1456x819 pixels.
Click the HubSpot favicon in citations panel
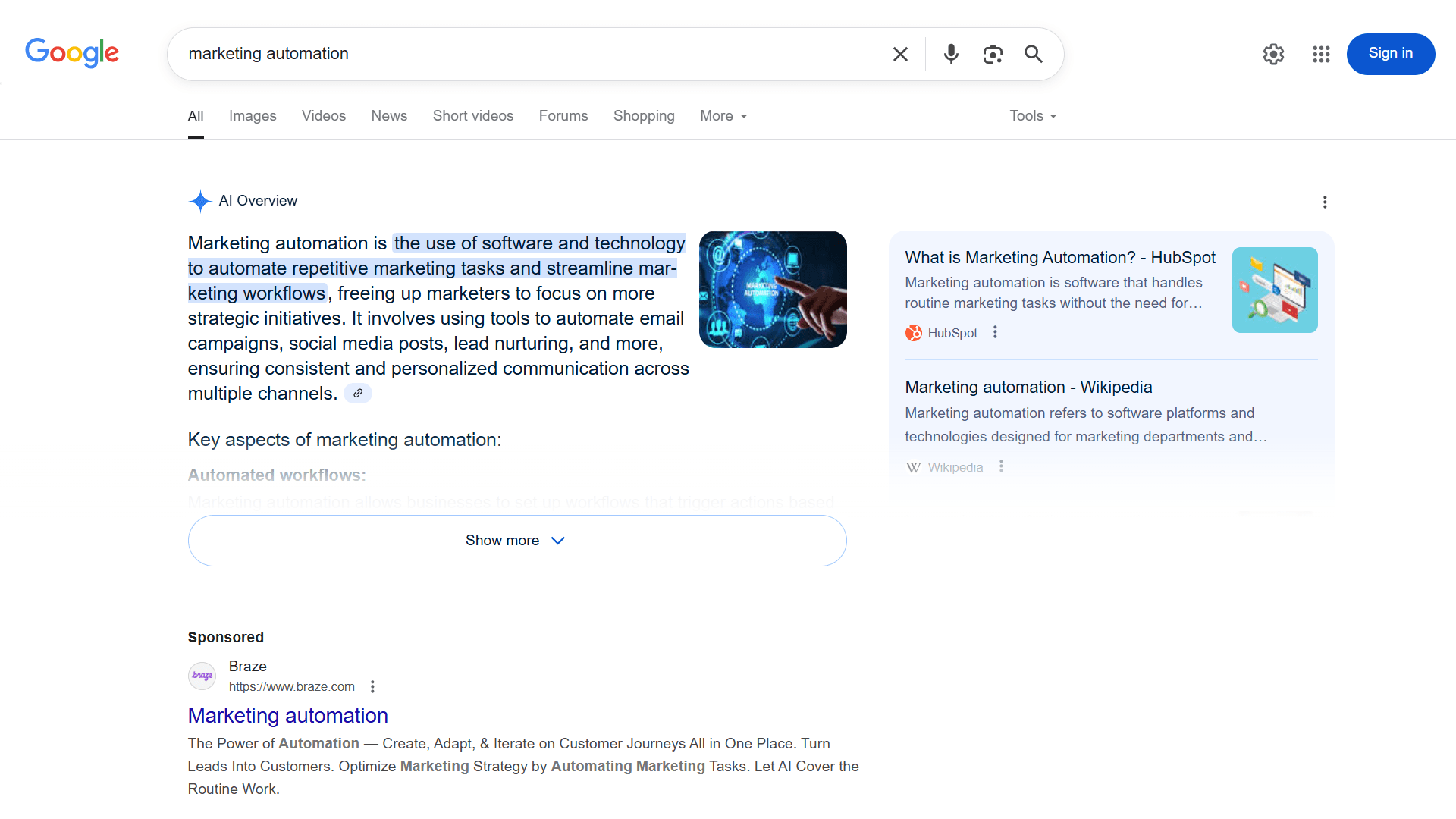click(x=913, y=332)
